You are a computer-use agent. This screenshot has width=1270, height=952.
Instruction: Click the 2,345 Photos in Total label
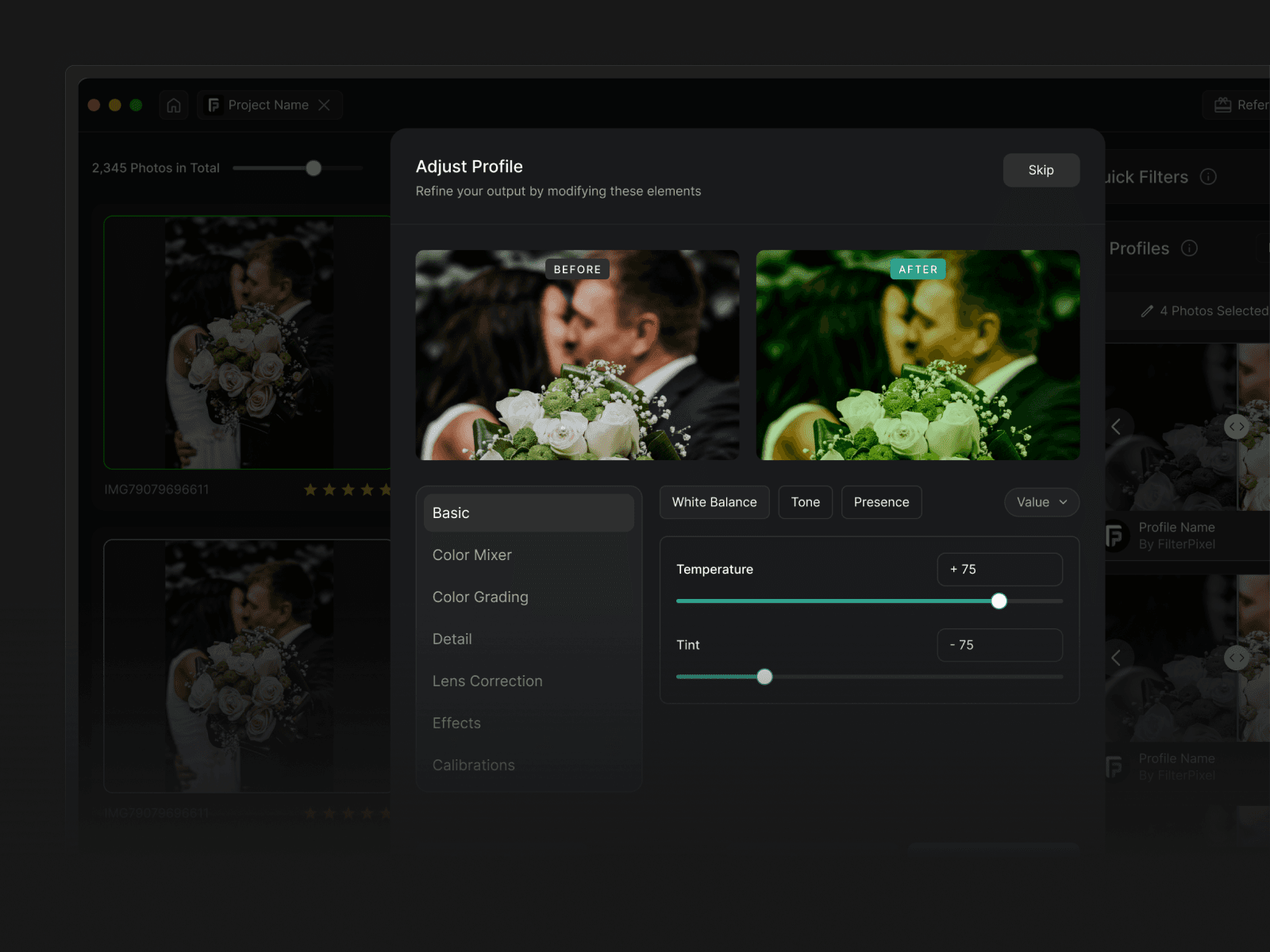point(156,168)
